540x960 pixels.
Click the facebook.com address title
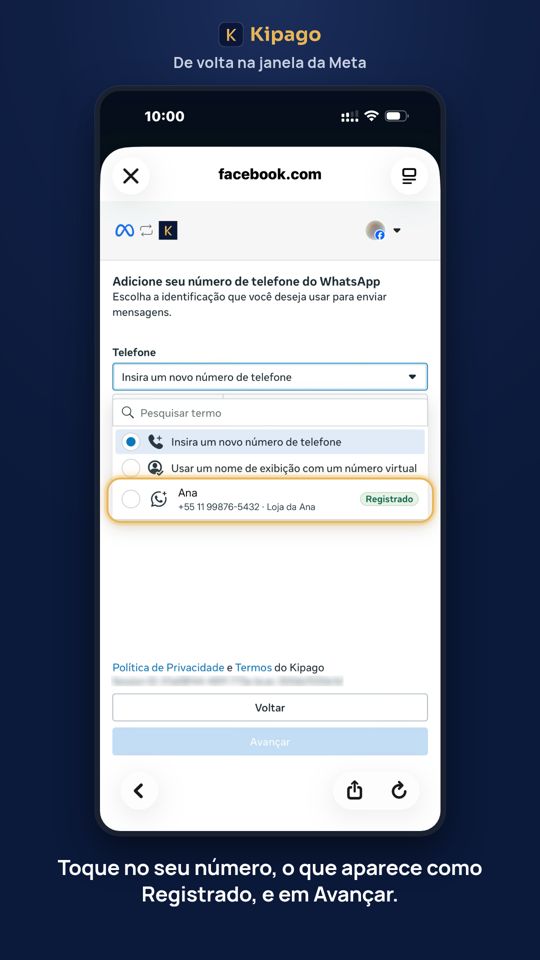(270, 174)
